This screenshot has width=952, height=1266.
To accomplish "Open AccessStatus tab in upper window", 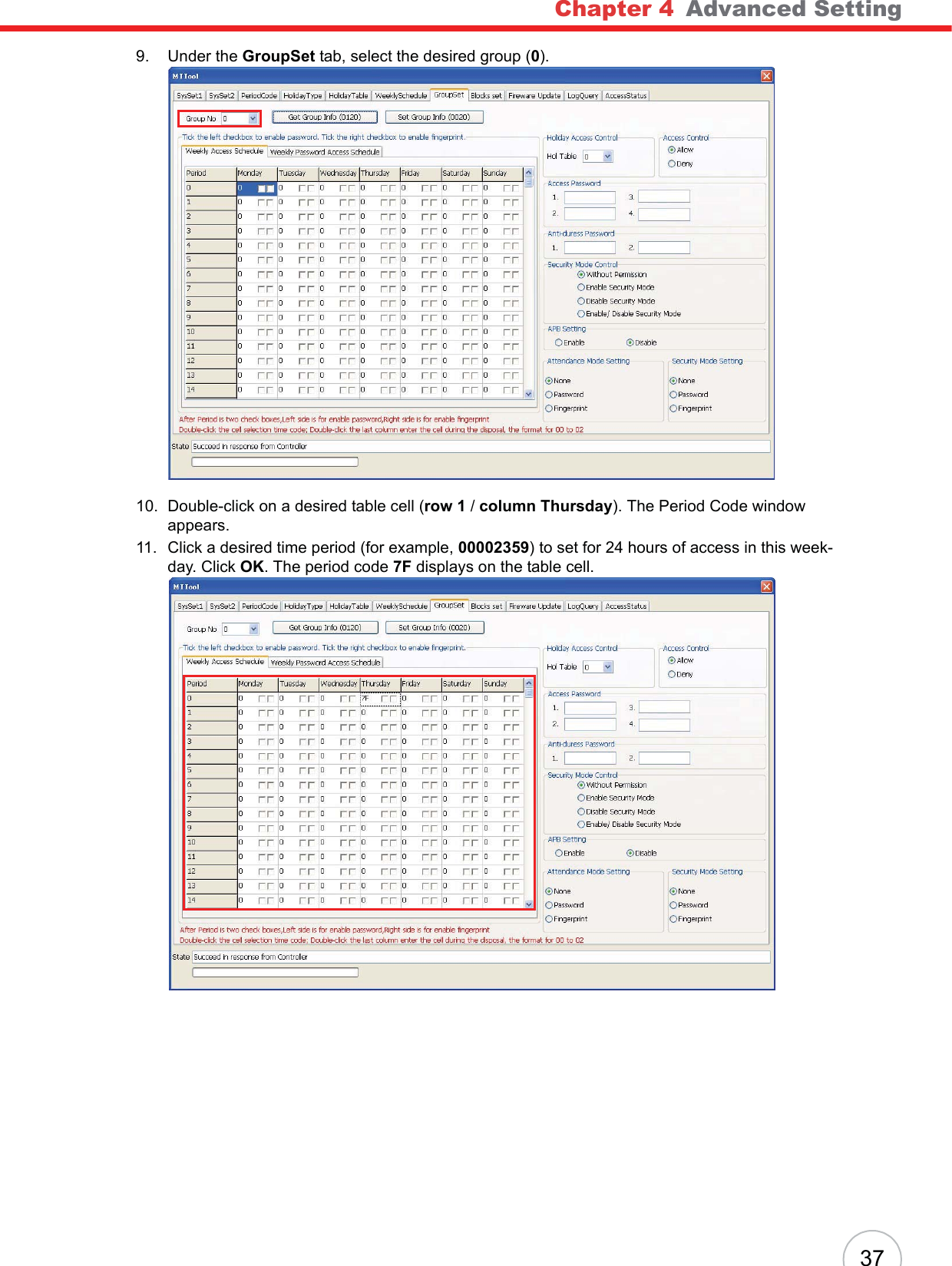I will pos(626,96).
